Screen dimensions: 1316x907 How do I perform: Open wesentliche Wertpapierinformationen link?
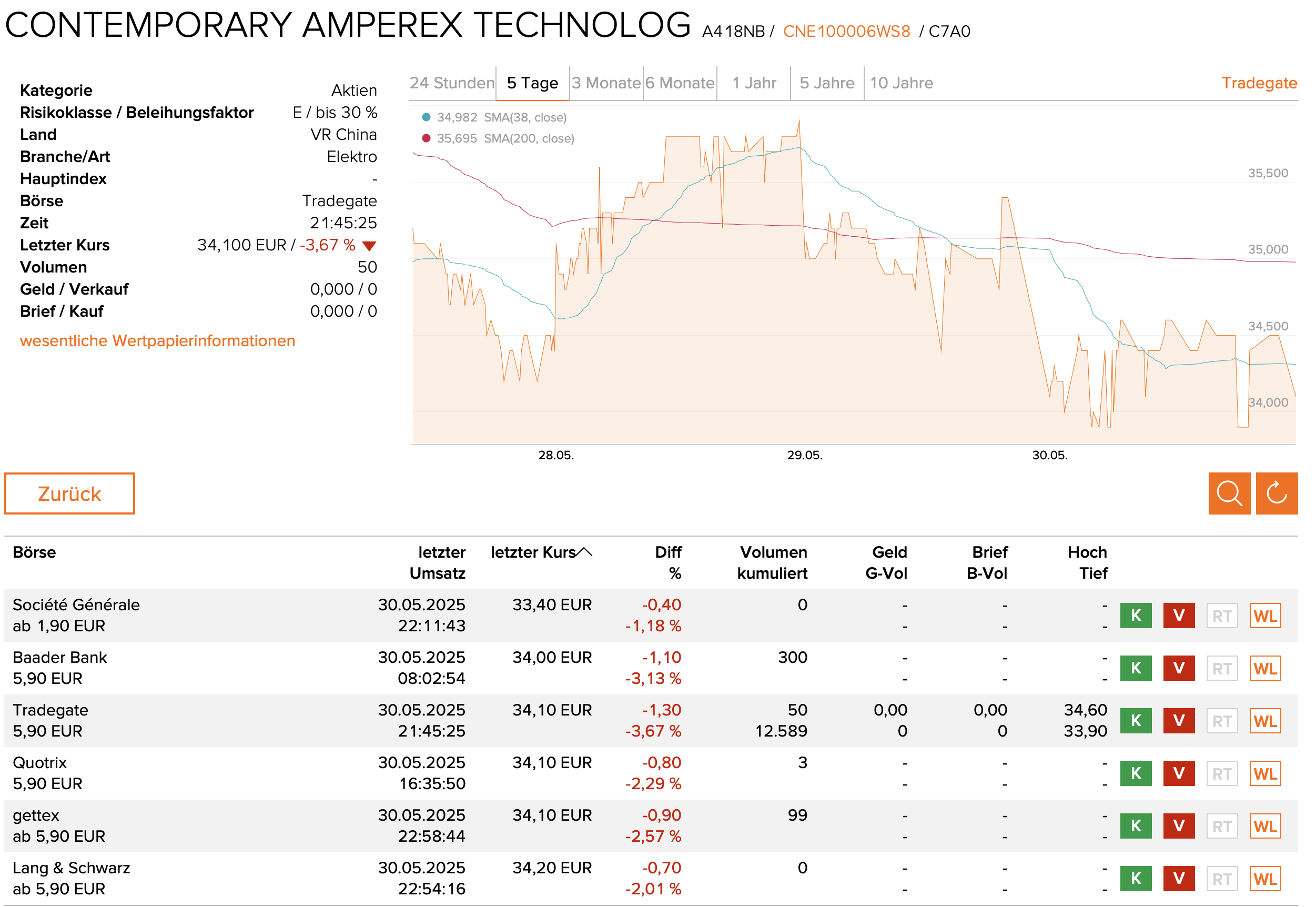pos(157,340)
